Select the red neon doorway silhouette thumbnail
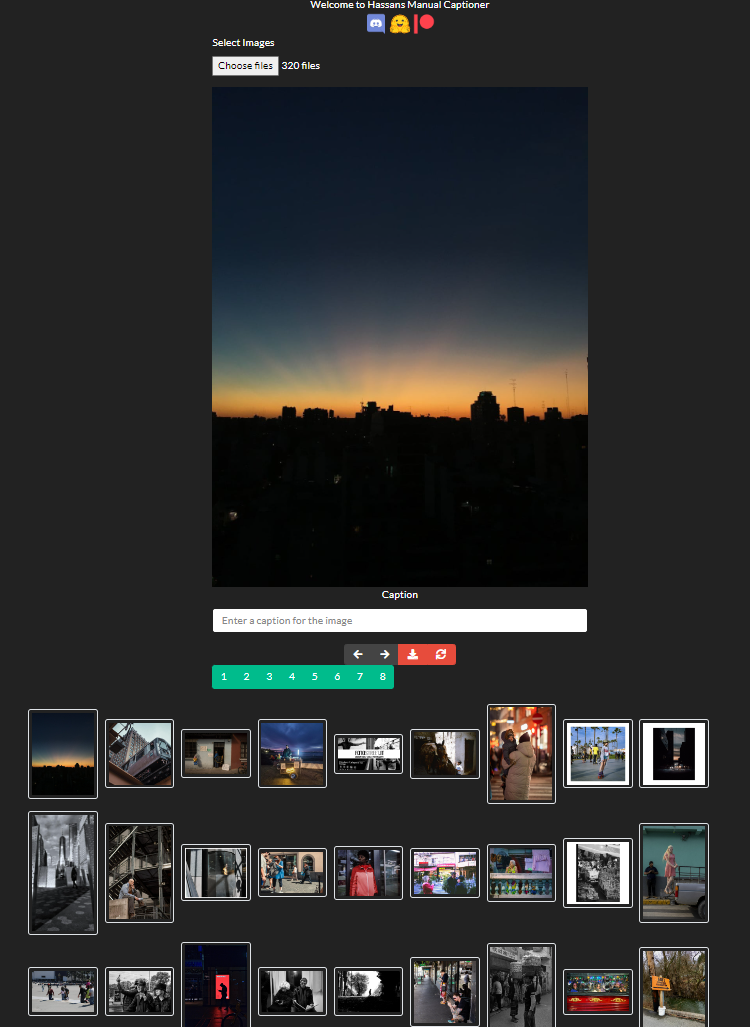Viewport: 750px width, 1027px height. pos(216,985)
